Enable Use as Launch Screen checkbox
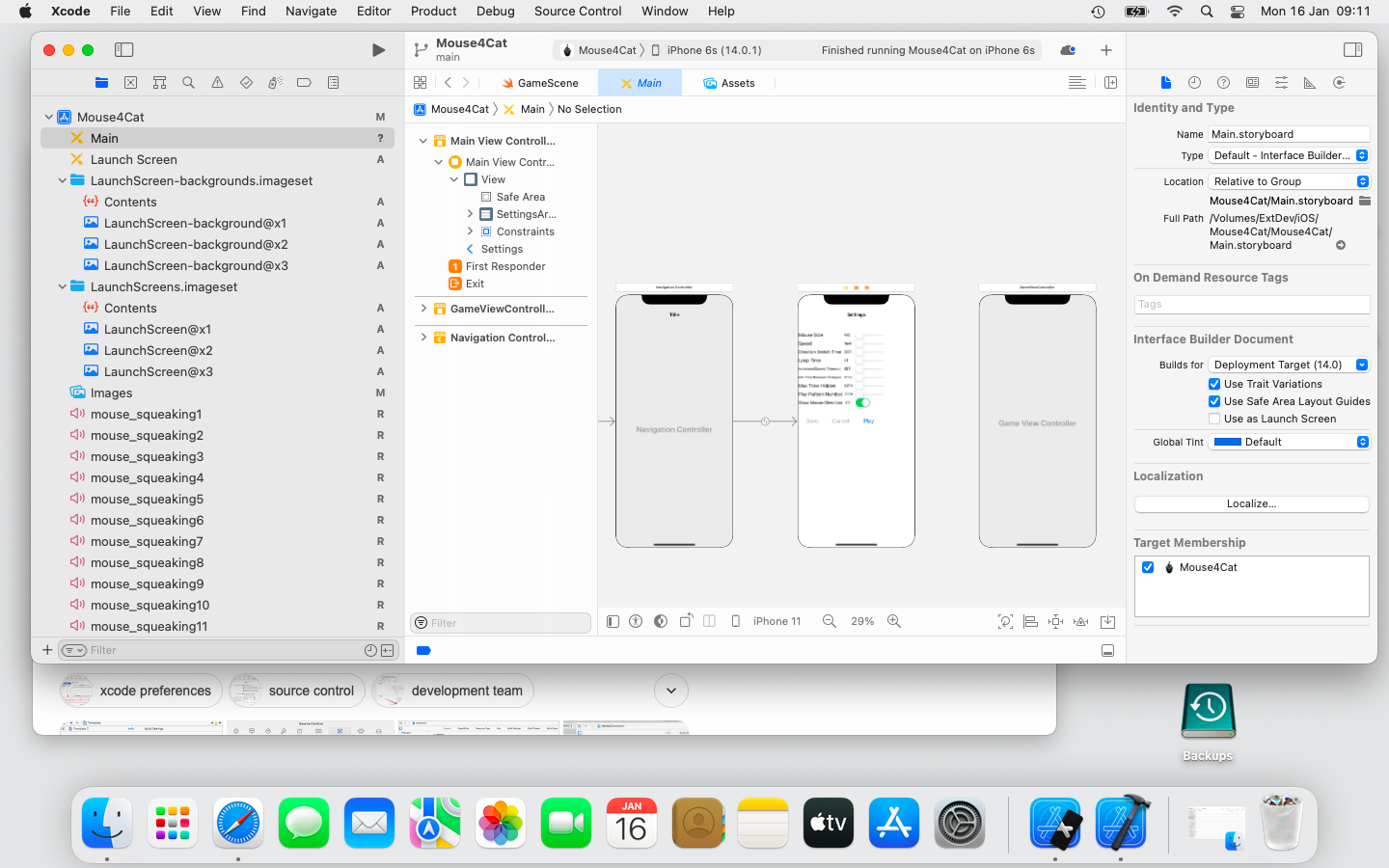This screenshot has width=1389, height=868. tap(1214, 419)
